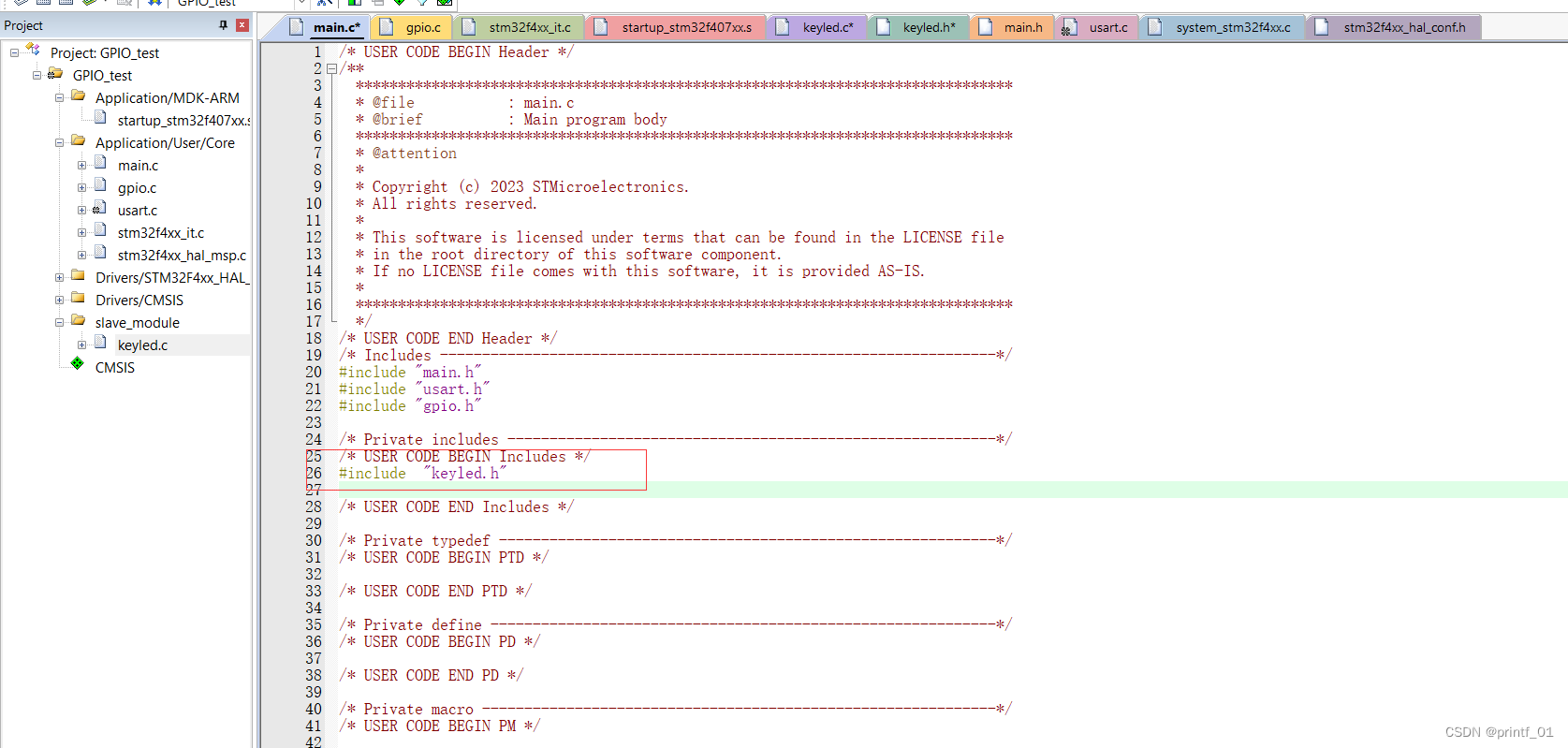Collapse the Project: GPIO_test root node
Viewport: 1568px width, 748px height.
(x=14, y=53)
